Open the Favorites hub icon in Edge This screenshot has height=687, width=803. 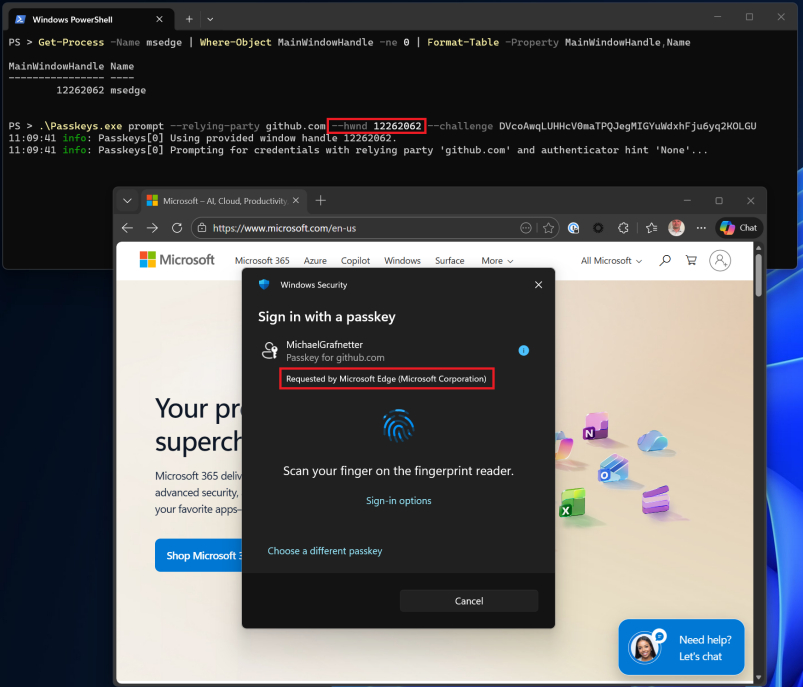tap(651, 228)
